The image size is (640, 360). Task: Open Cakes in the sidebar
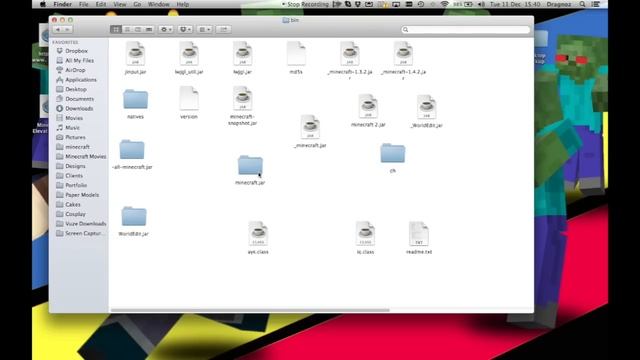73,204
